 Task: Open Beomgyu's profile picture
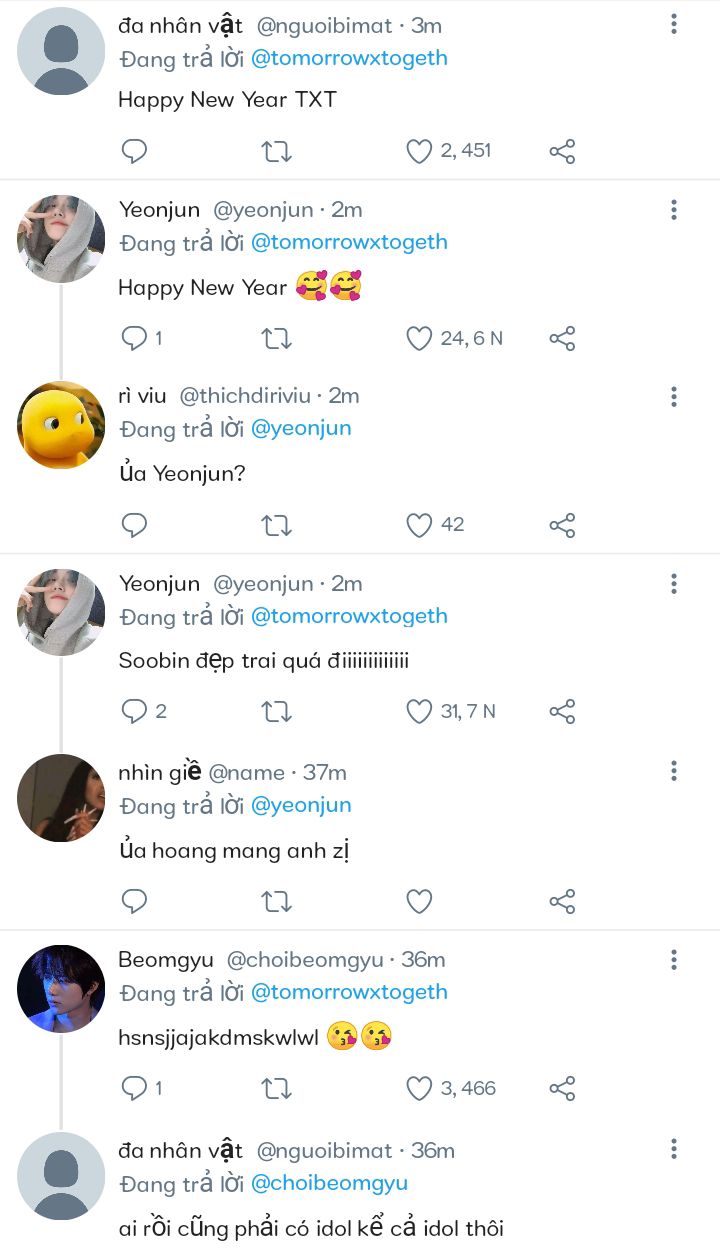click(x=61, y=989)
